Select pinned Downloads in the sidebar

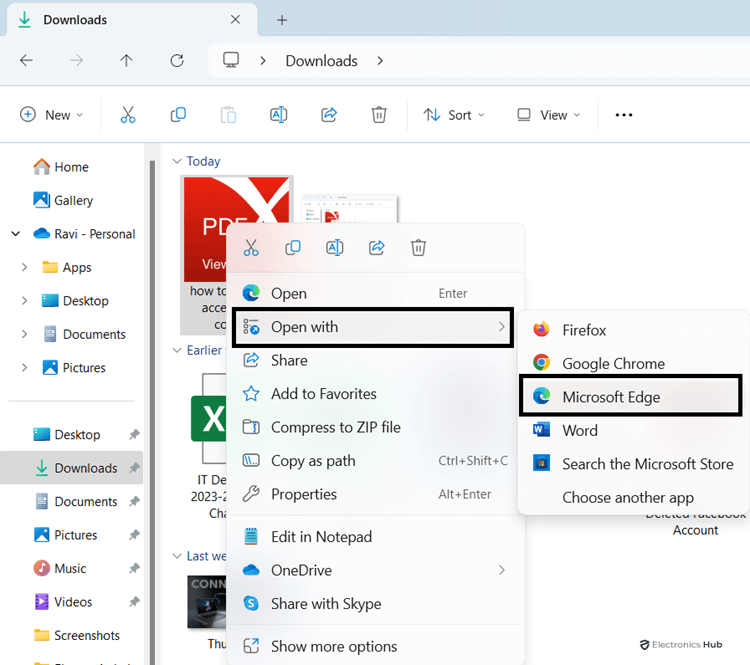click(x=72, y=468)
